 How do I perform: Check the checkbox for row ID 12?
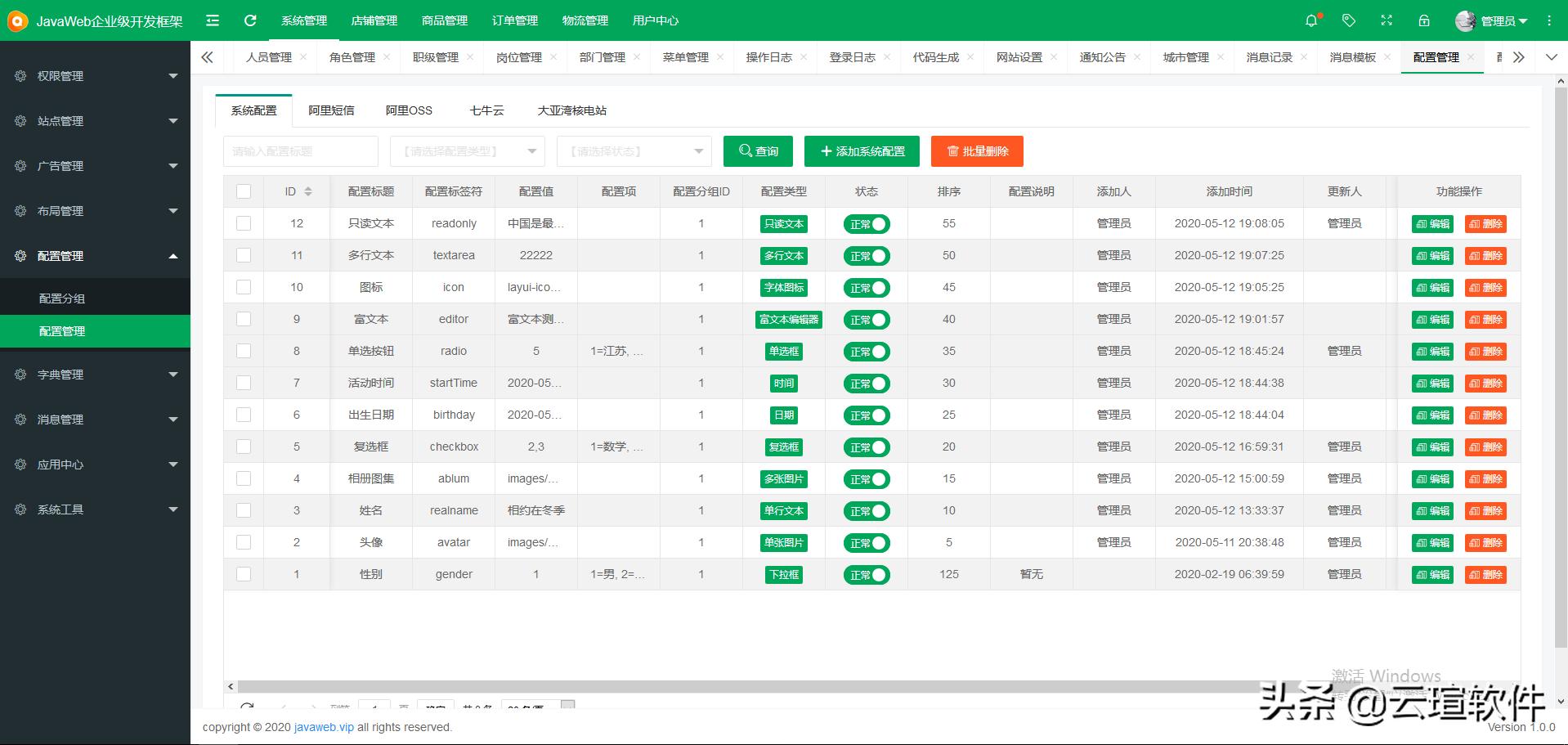pyautogui.click(x=244, y=222)
